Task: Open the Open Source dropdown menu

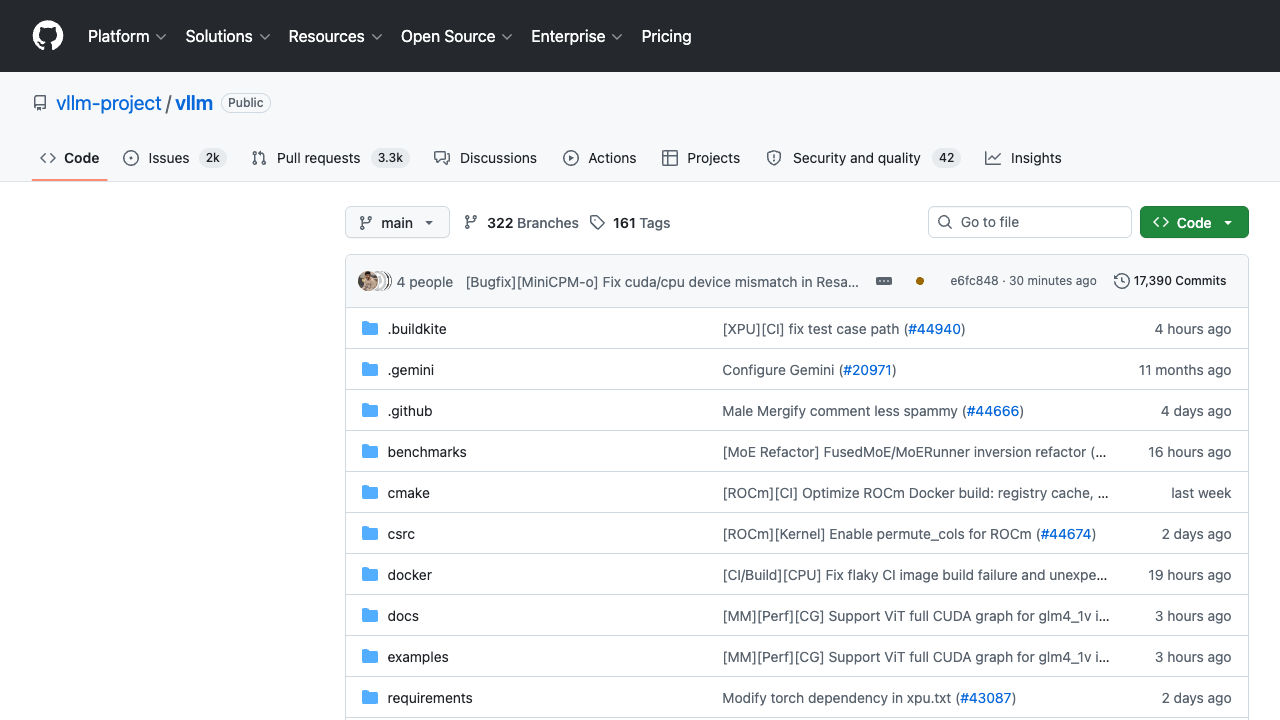Action: click(457, 36)
